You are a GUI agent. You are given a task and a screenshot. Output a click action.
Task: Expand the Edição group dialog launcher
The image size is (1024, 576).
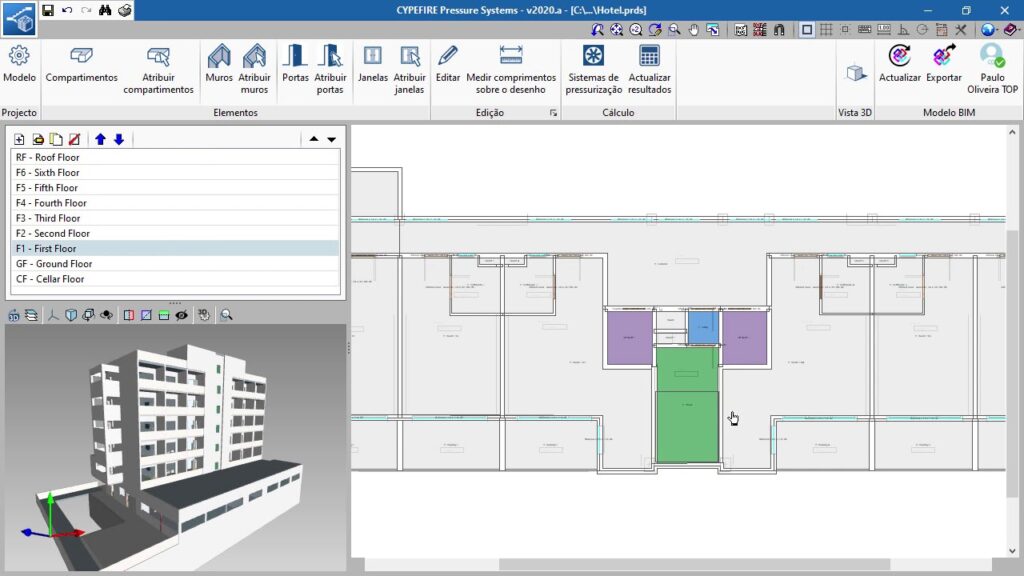553,114
